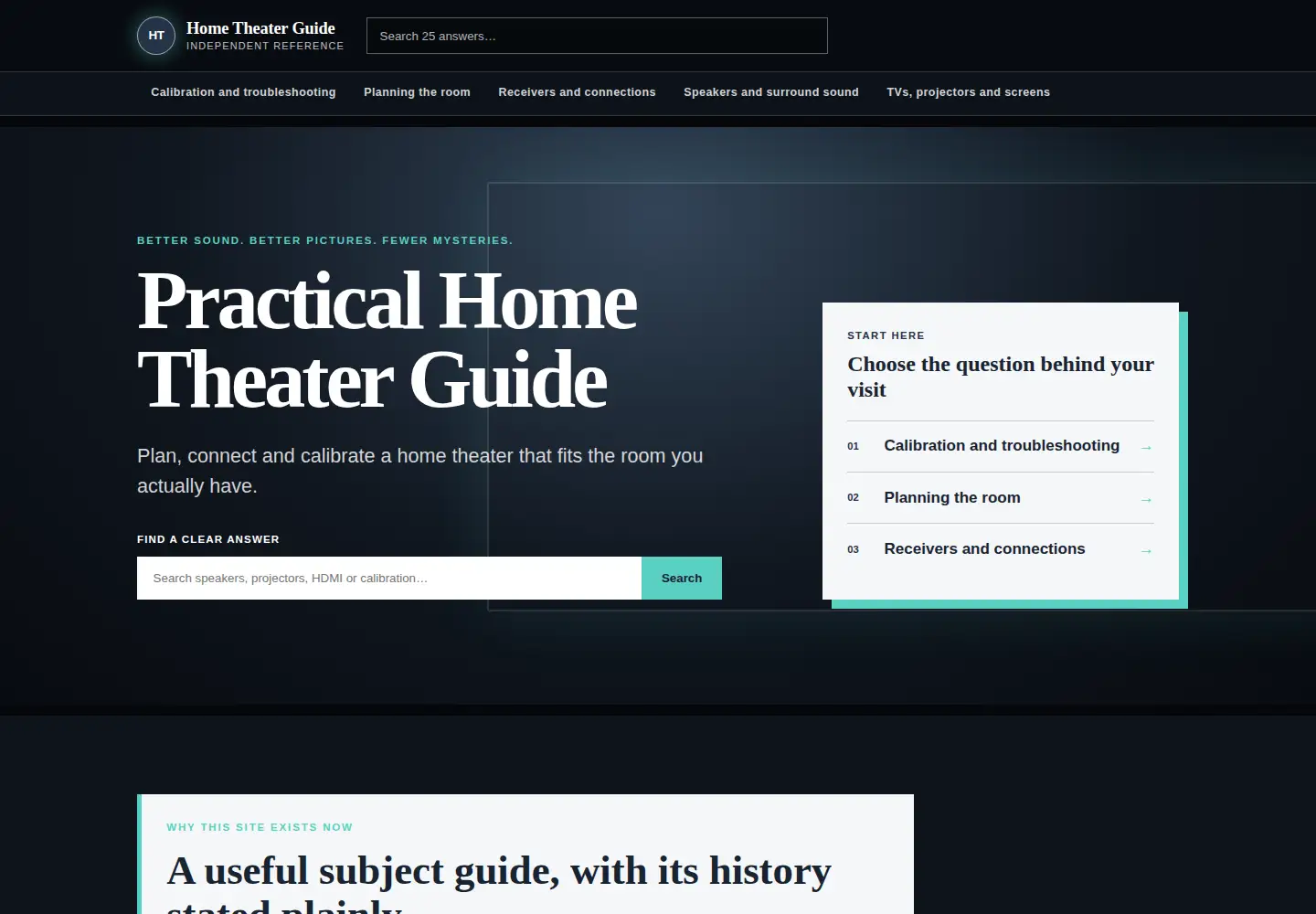Click arrow icon beside Planning the room
The height and width of the screenshot is (914, 1316).
[1146, 499]
